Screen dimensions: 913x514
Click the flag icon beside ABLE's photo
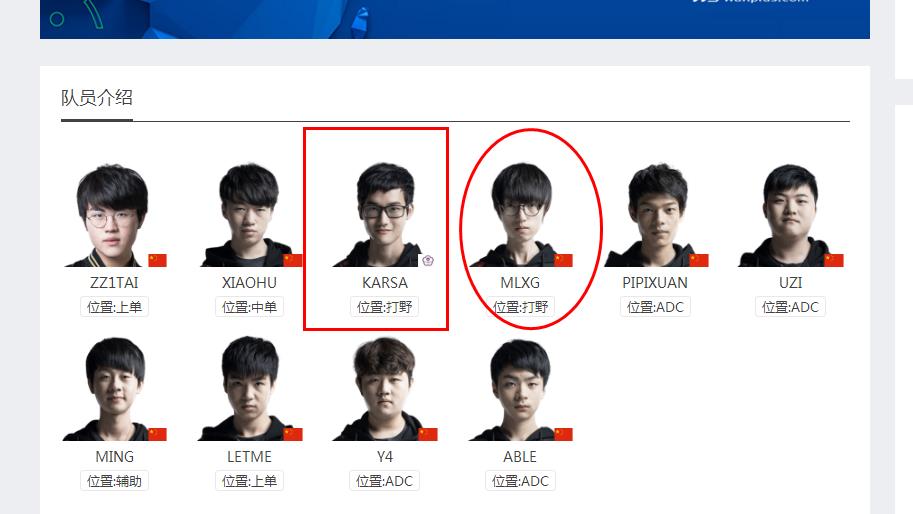click(563, 434)
